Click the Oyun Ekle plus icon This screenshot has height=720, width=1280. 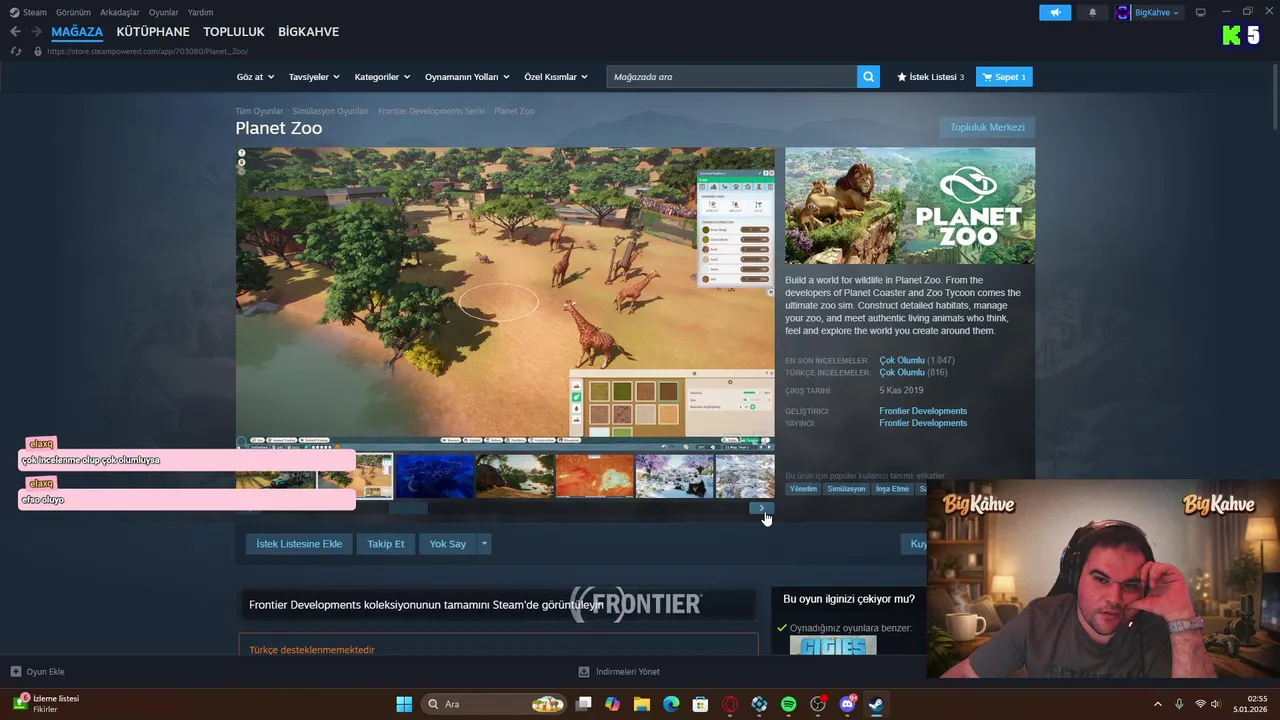coord(15,672)
